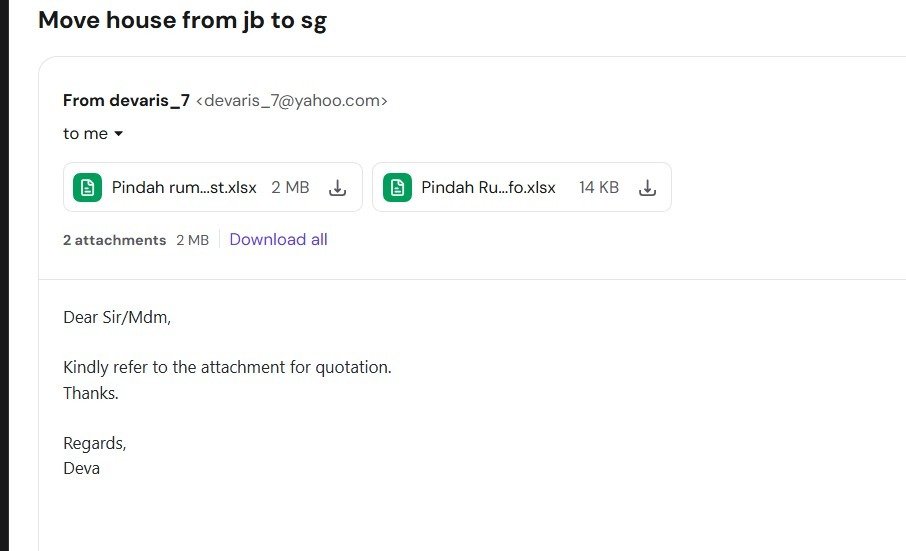The image size is (906, 551).
Task: Click the '2 attachments' label
Action: [114, 240]
